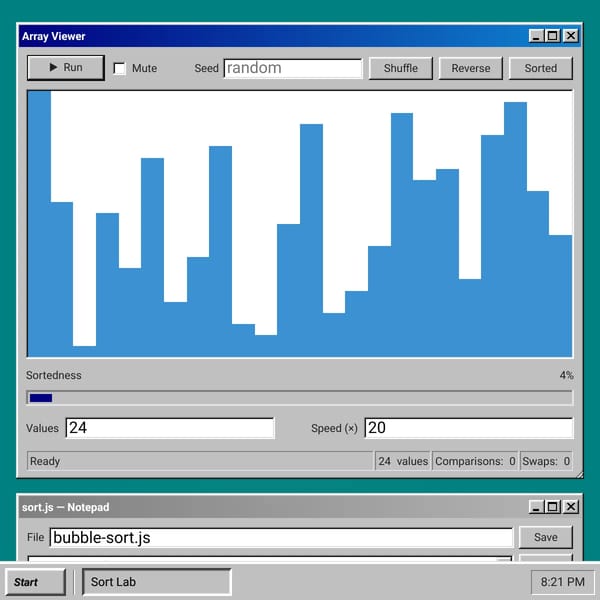600x600 pixels.
Task: Reverse the array order
Action: click(x=471, y=68)
